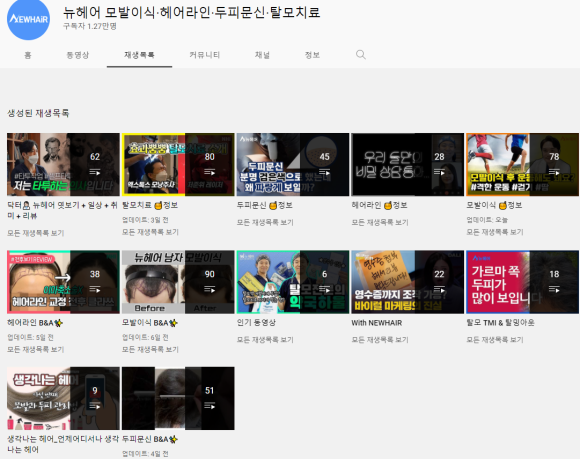Open the 헤어라인 B&A playlist title
Viewport: 580px width, 459px height.
pos(35,323)
